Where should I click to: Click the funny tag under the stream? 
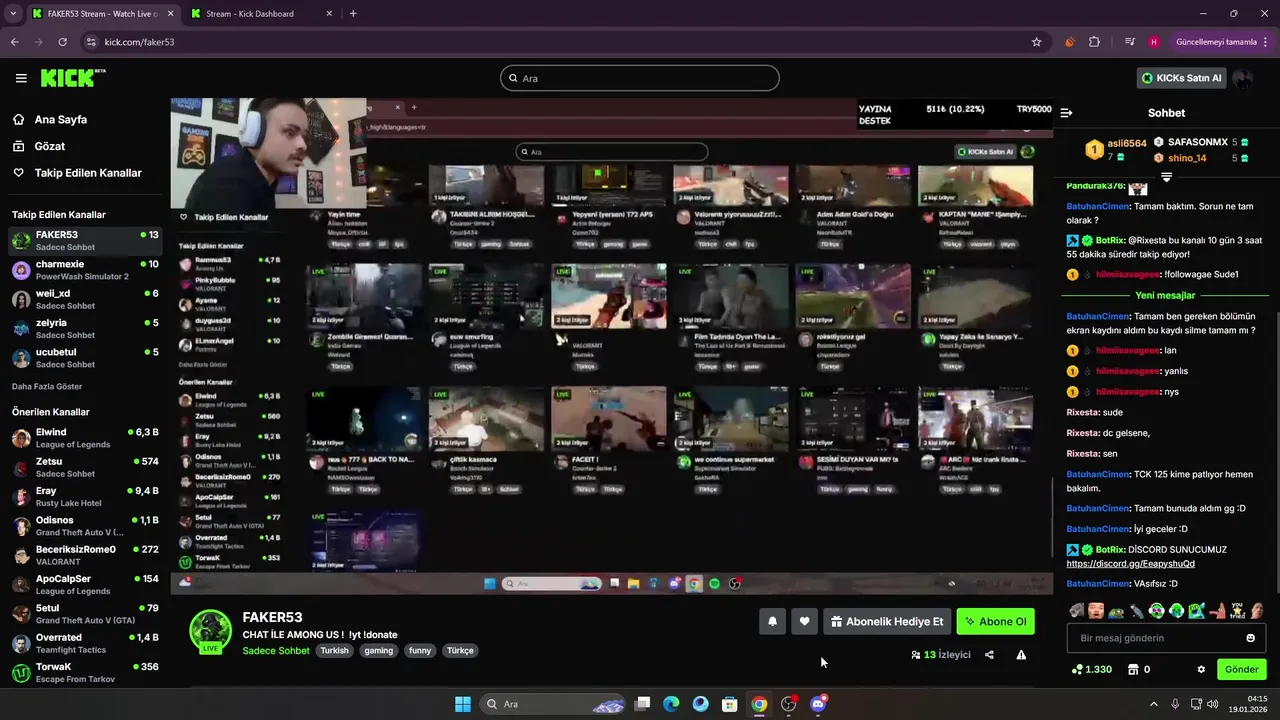420,650
